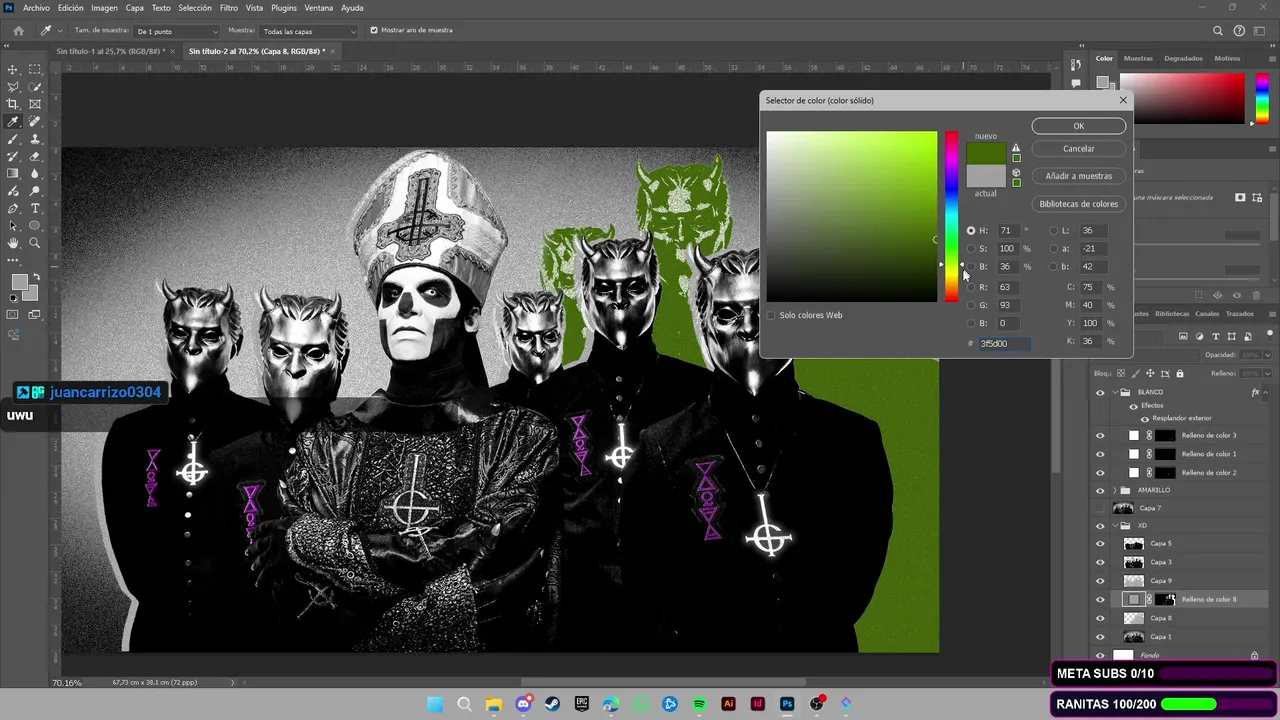Open Discord from the taskbar
This screenshot has width=1280, height=720.
pos(523,704)
